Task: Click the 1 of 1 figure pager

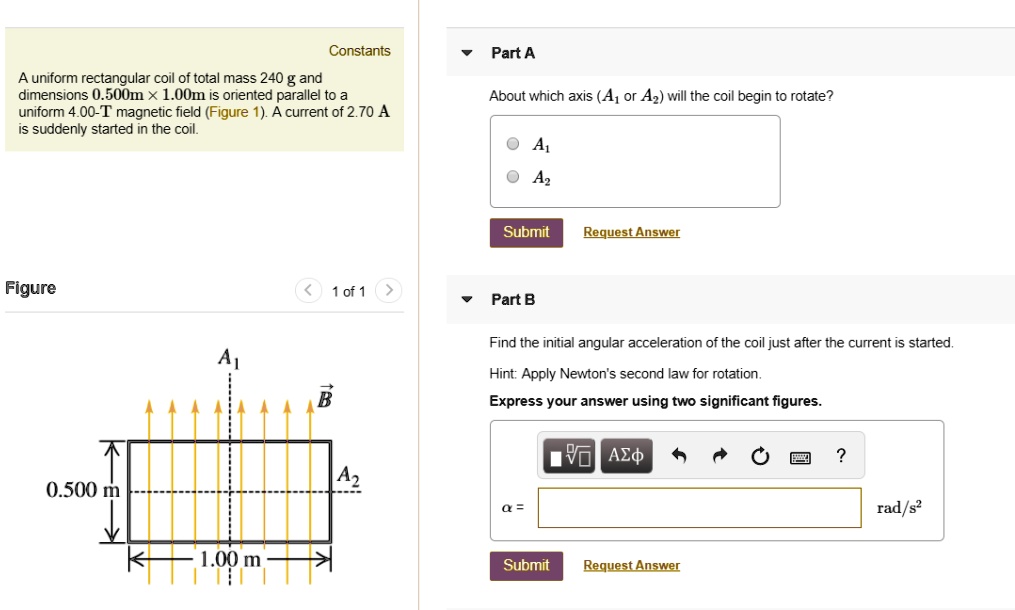Action: coord(349,291)
